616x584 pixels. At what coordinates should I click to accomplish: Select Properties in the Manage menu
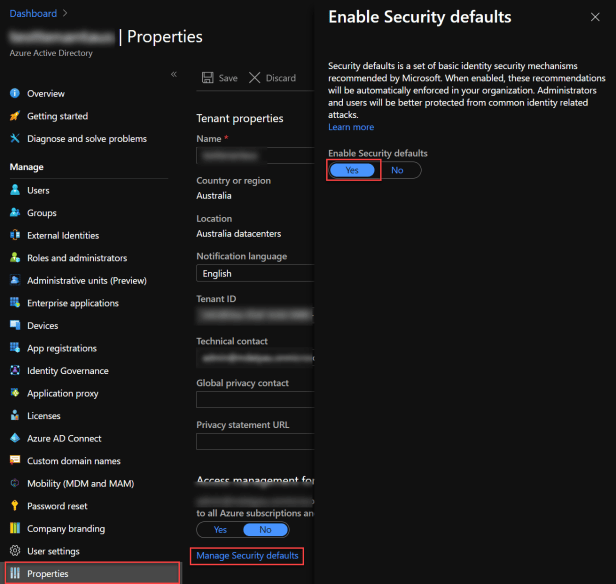click(93, 573)
